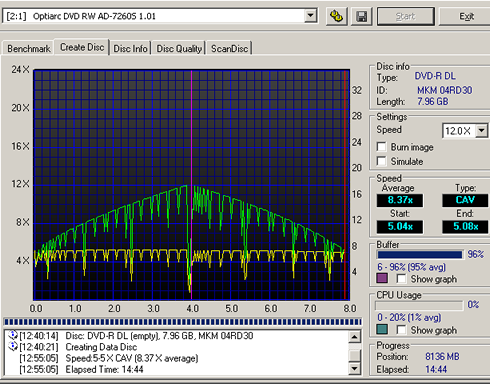Open the write speed dropdown arrow
490x384 pixels.
[481, 131]
